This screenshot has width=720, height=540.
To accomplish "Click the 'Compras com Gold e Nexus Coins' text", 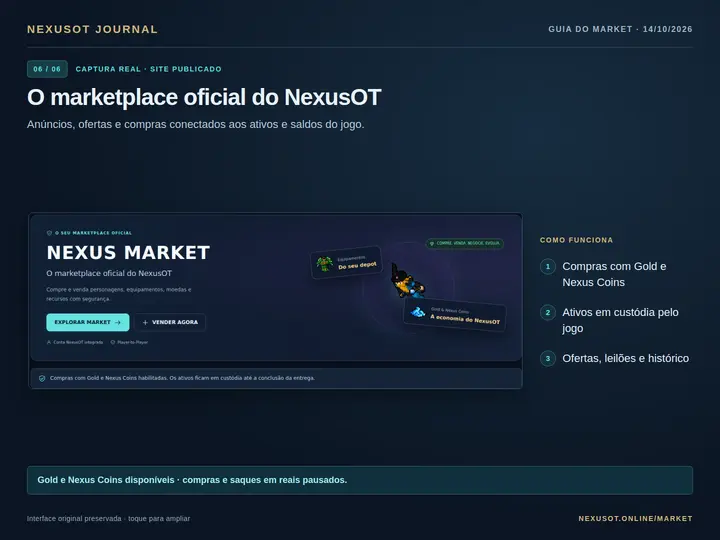I will pos(614,274).
